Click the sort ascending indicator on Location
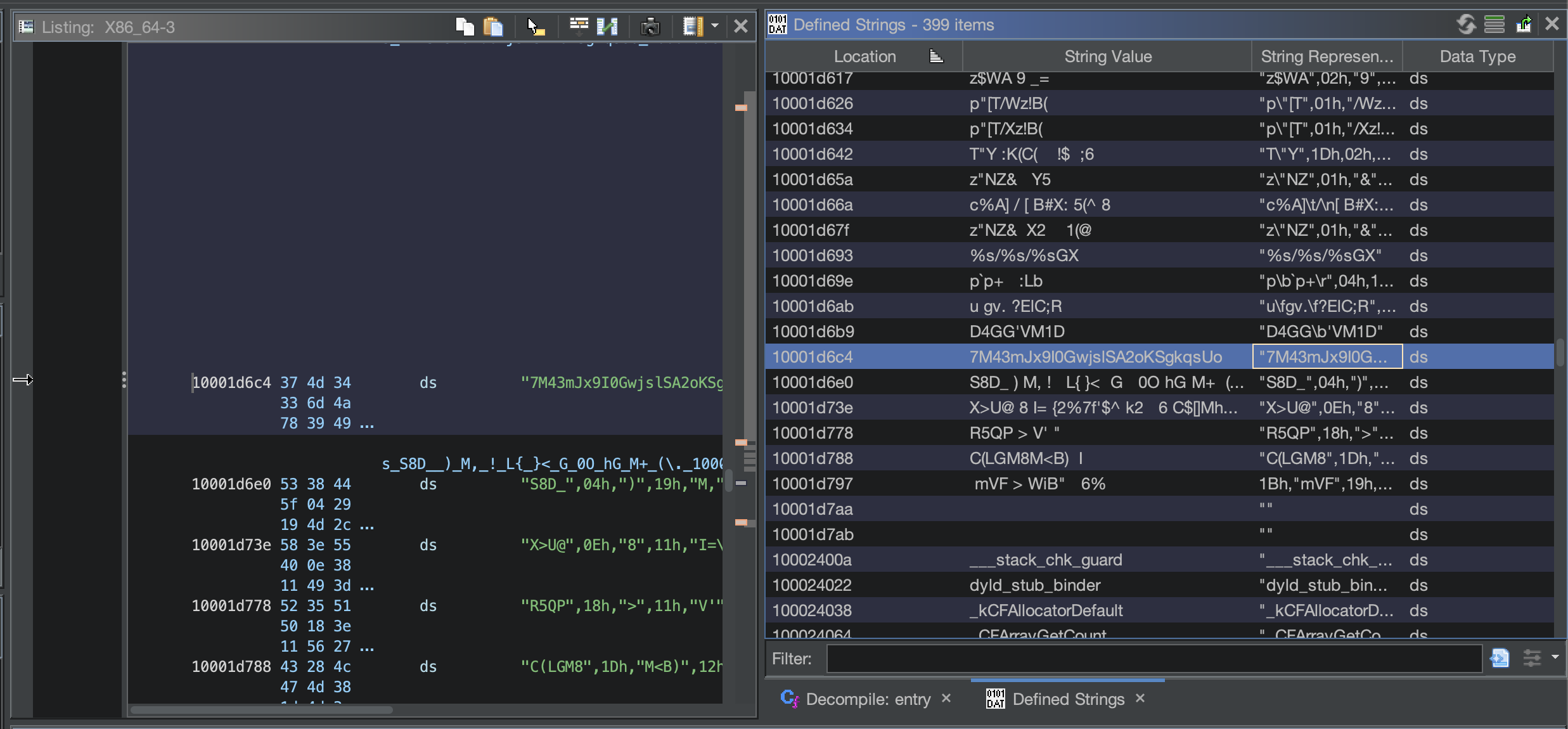The image size is (1568, 729). (936, 57)
